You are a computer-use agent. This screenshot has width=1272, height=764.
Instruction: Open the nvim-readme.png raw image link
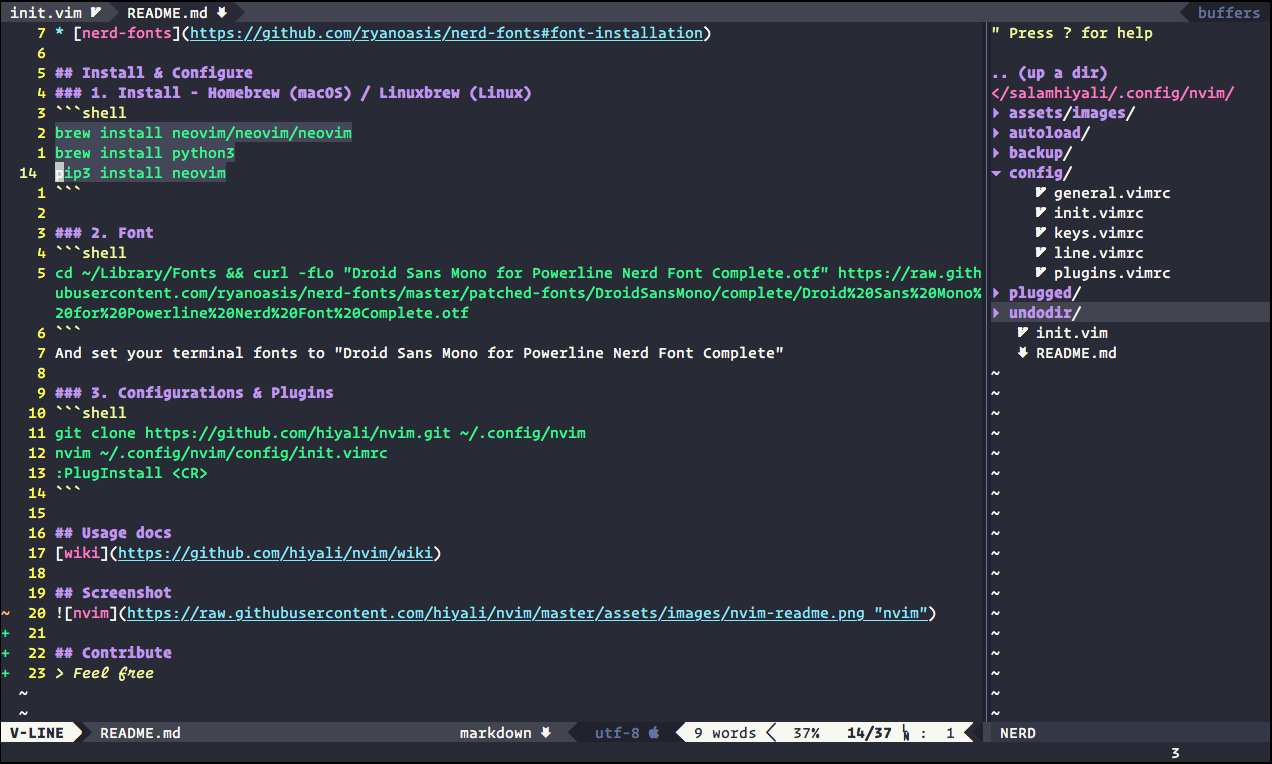pos(527,613)
